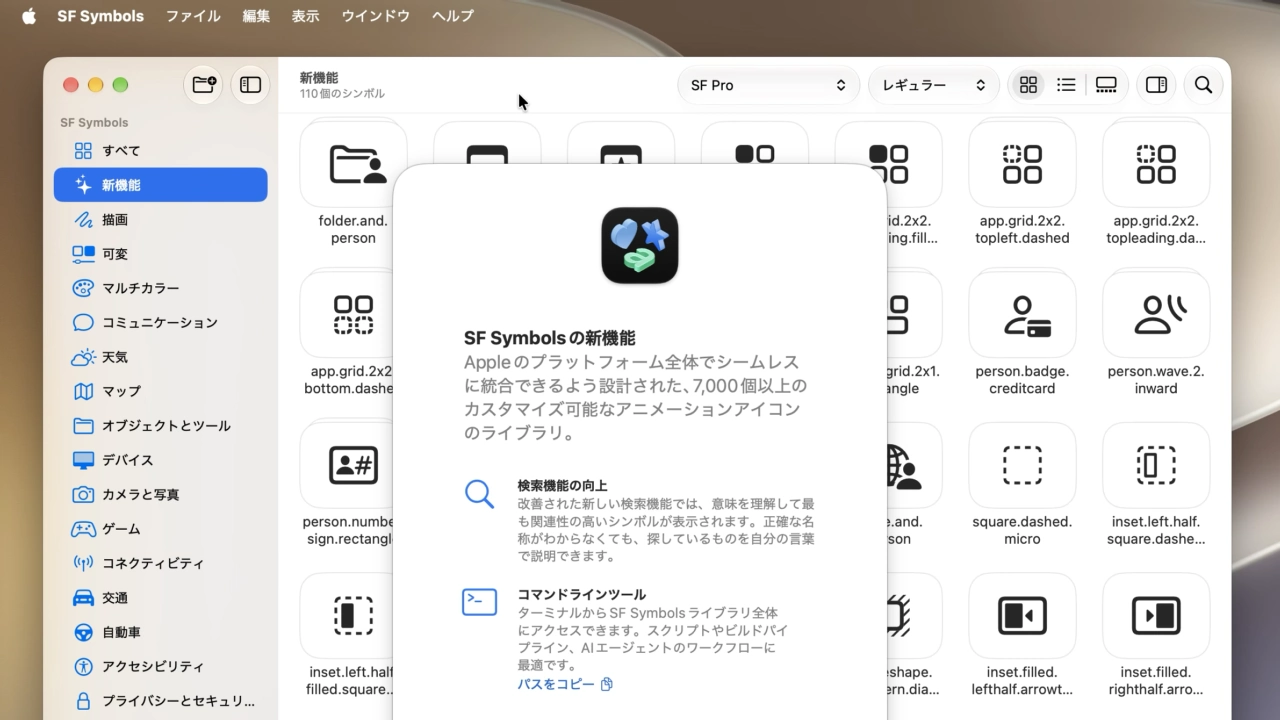Click the new folder toolbar icon
This screenshot has height=720, width=1280.
click(x=204, y=85)
